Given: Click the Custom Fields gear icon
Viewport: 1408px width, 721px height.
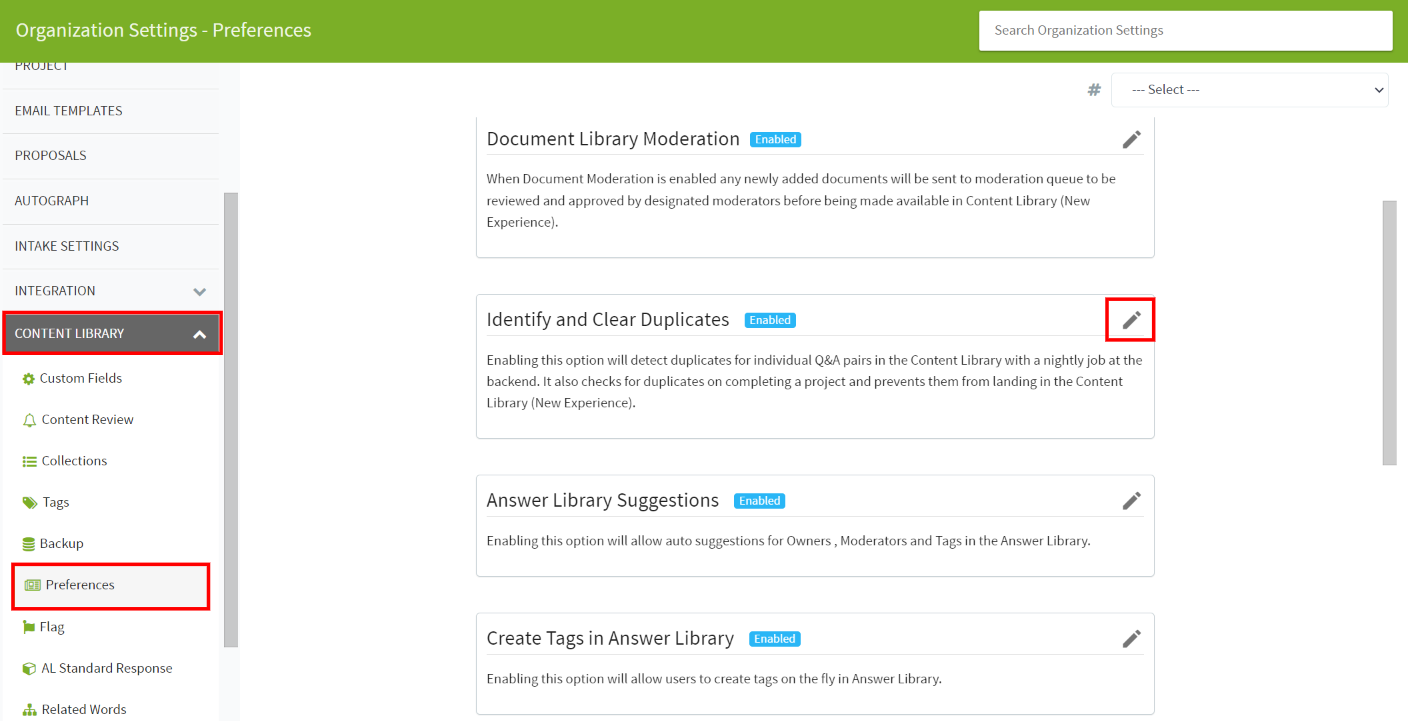Looking at the screenshot, I should tap(28, 379).
